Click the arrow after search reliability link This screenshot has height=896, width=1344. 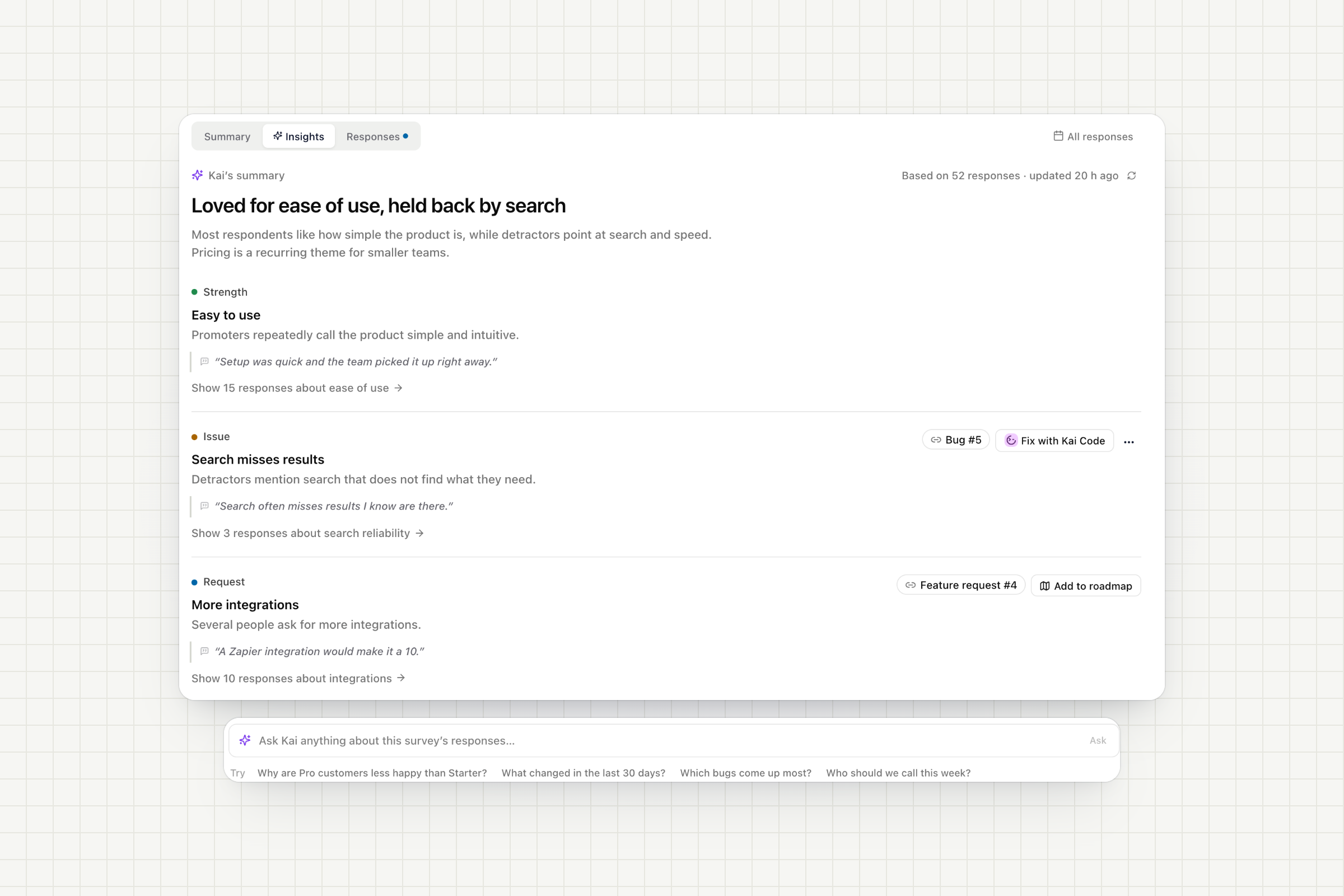tap(419, 533)
